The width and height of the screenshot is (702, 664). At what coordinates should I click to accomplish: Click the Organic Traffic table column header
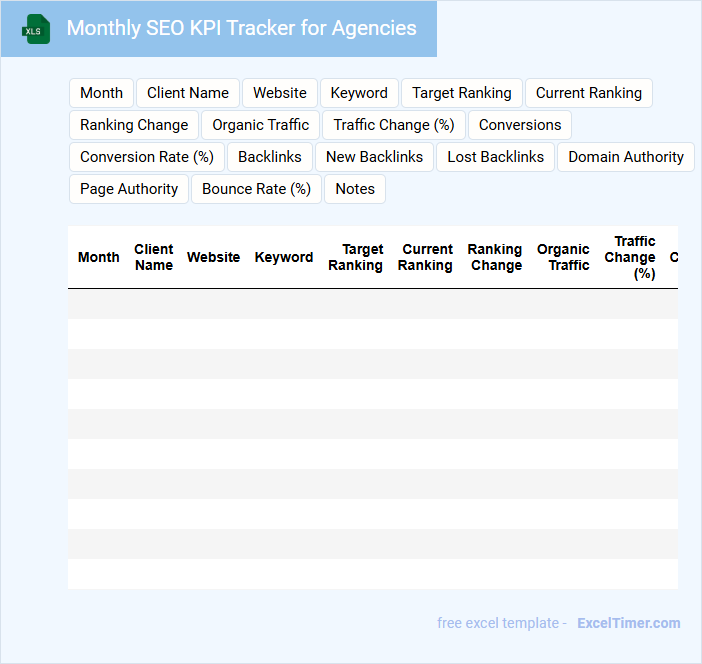pos(563,257)
